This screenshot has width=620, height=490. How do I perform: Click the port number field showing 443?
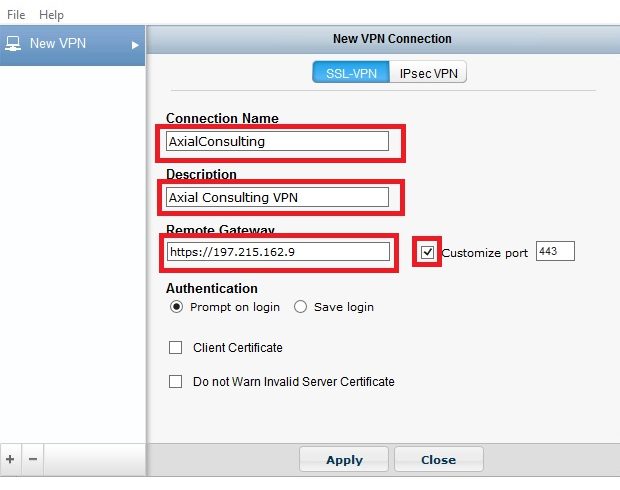555,251
